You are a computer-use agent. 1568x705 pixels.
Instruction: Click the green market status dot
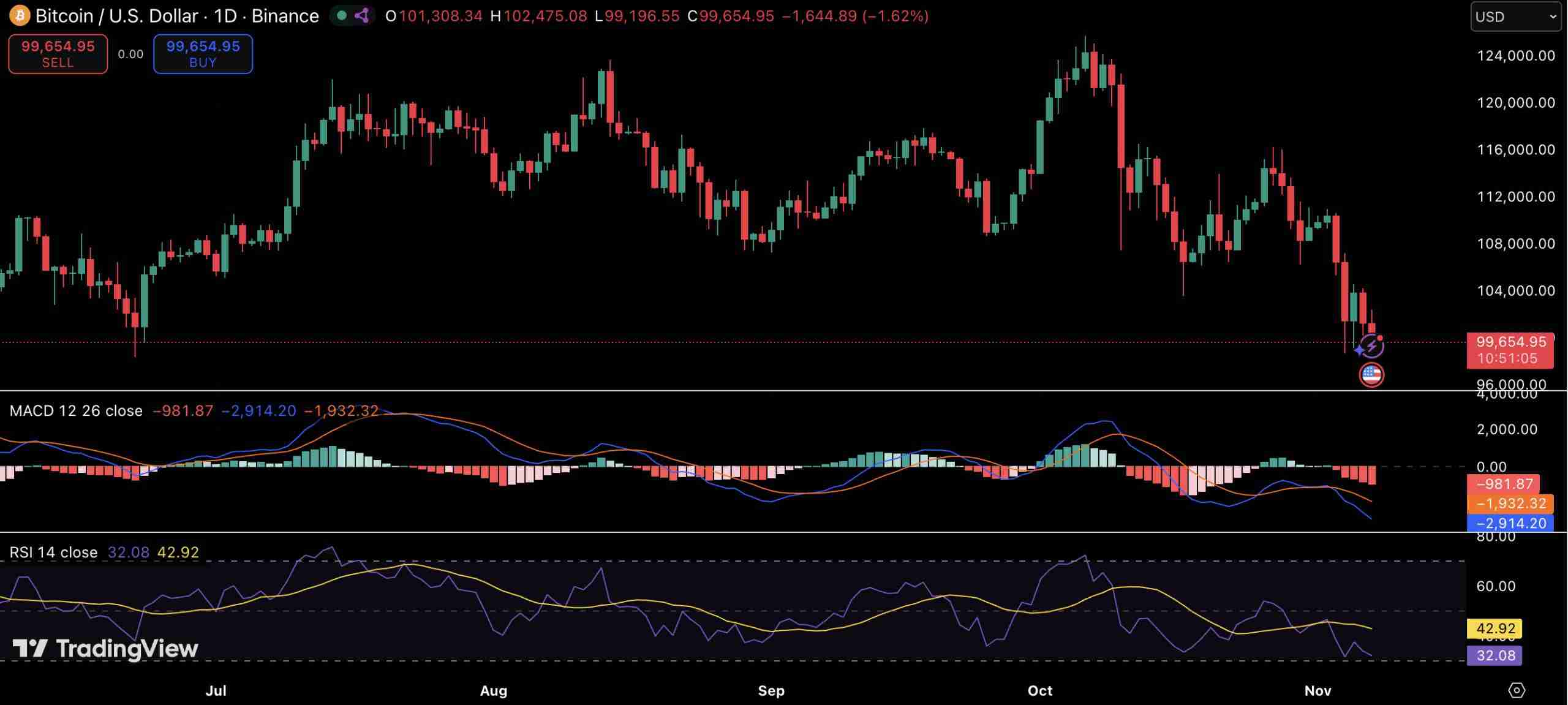pos(342,16)
